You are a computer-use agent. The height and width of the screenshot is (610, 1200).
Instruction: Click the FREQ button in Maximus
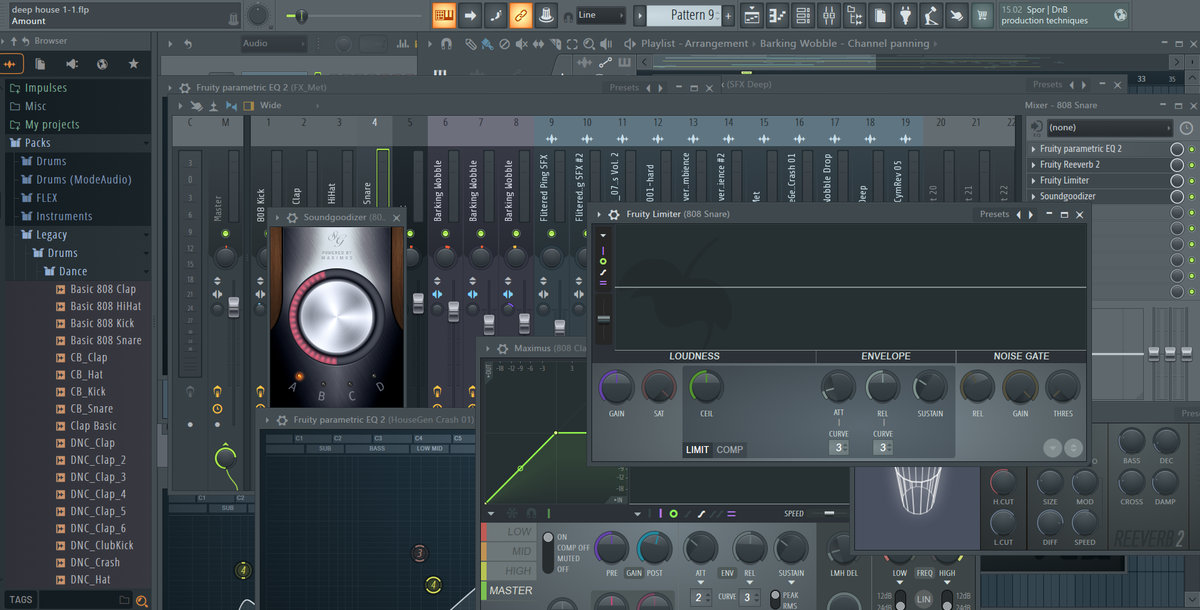click(924, 573)
